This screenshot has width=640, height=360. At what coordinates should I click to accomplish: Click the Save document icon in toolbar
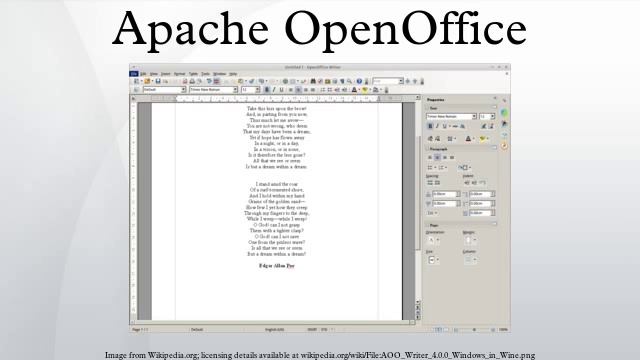coord(158,81)
